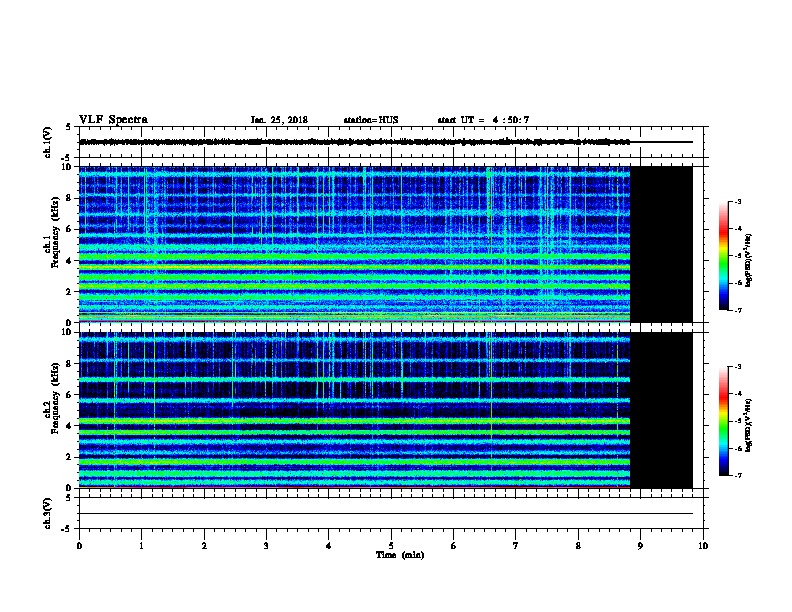Click the time axis tick label "5" under the ch.3 panel
The width and height of the screenshot is (792, 612).
[x=391, y=545]
